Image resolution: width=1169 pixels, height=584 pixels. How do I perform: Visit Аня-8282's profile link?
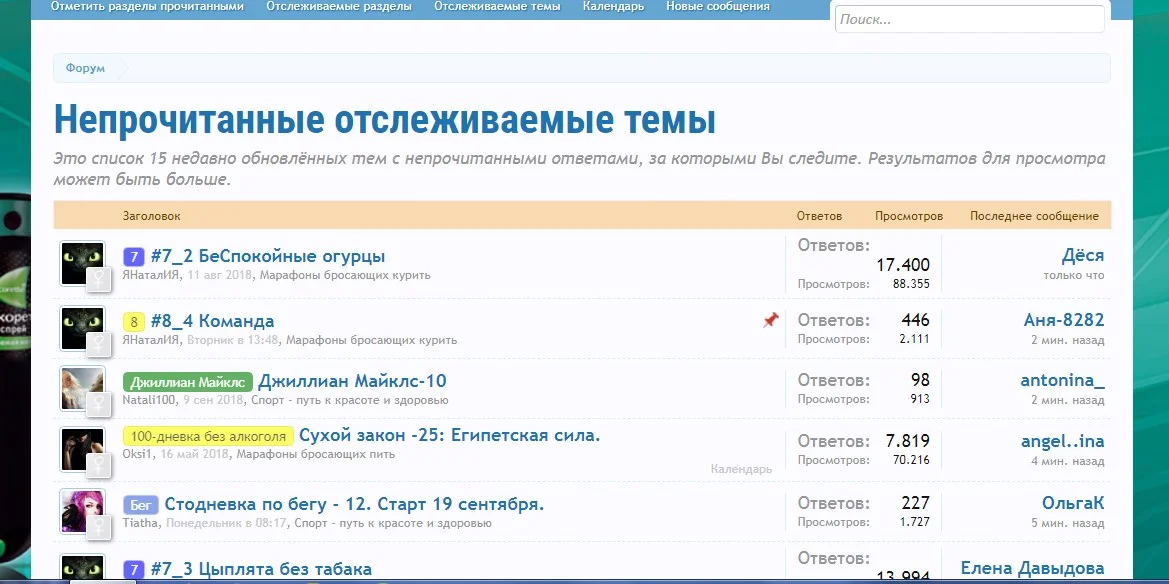coord(1065,319)
